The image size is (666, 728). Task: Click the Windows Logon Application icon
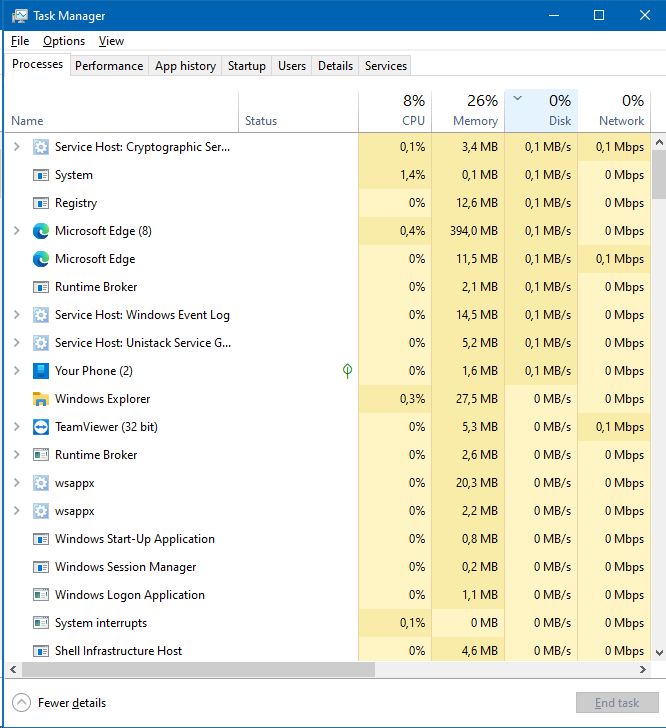[41, 595]
